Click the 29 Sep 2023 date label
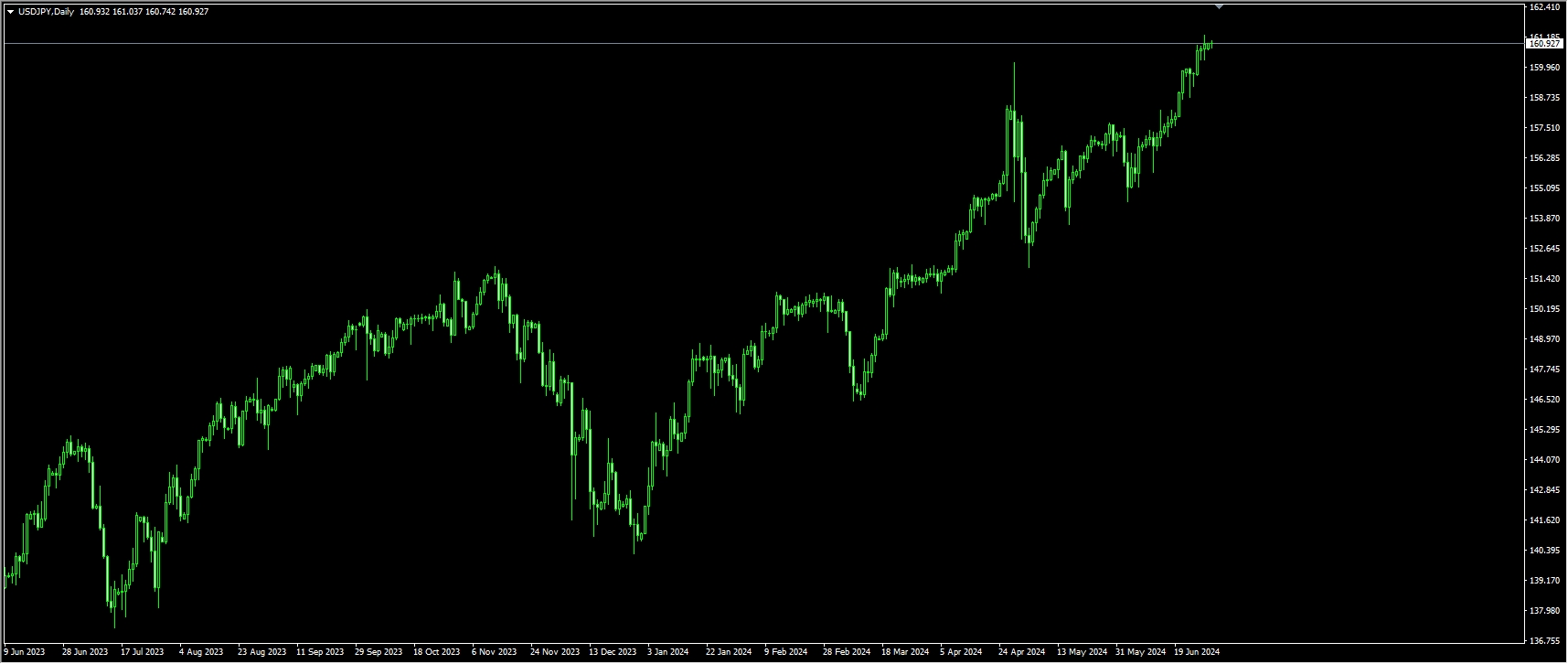The width and height of the screenshot is (1568, 664). (x=379, y=653)
